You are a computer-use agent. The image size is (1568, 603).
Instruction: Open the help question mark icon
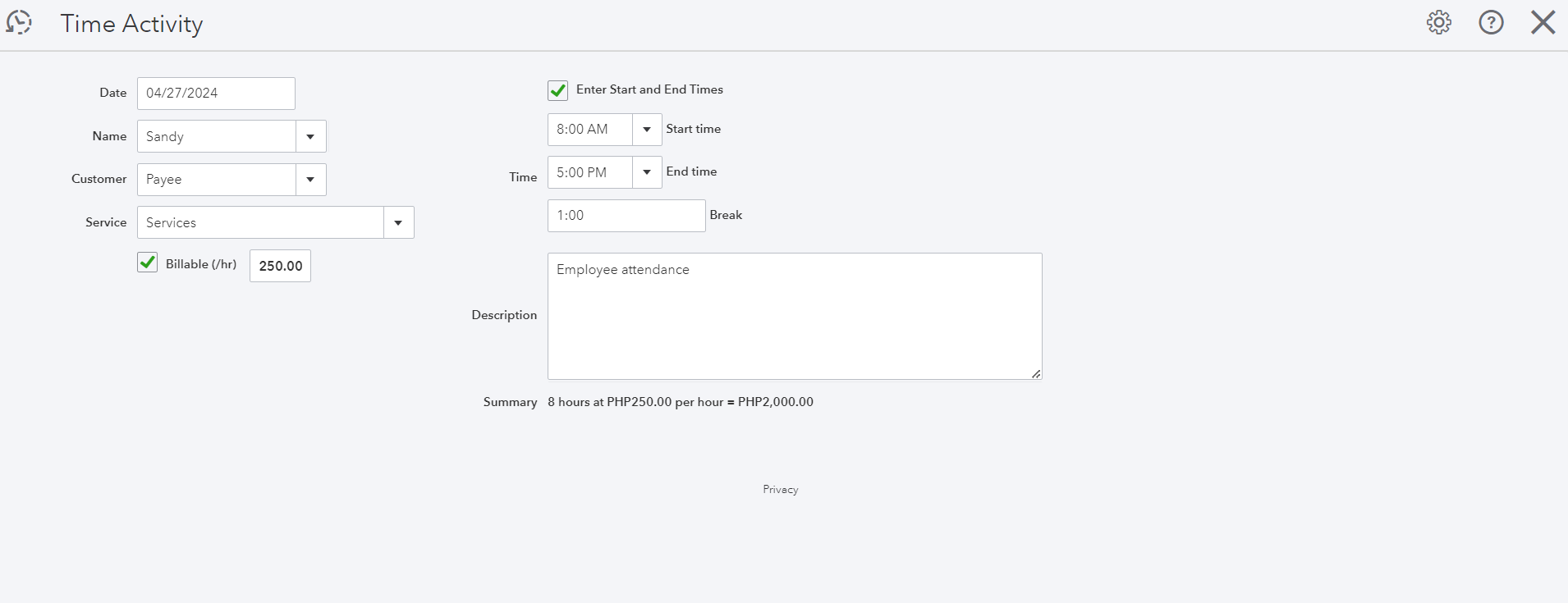click(x=1491, y=22)
